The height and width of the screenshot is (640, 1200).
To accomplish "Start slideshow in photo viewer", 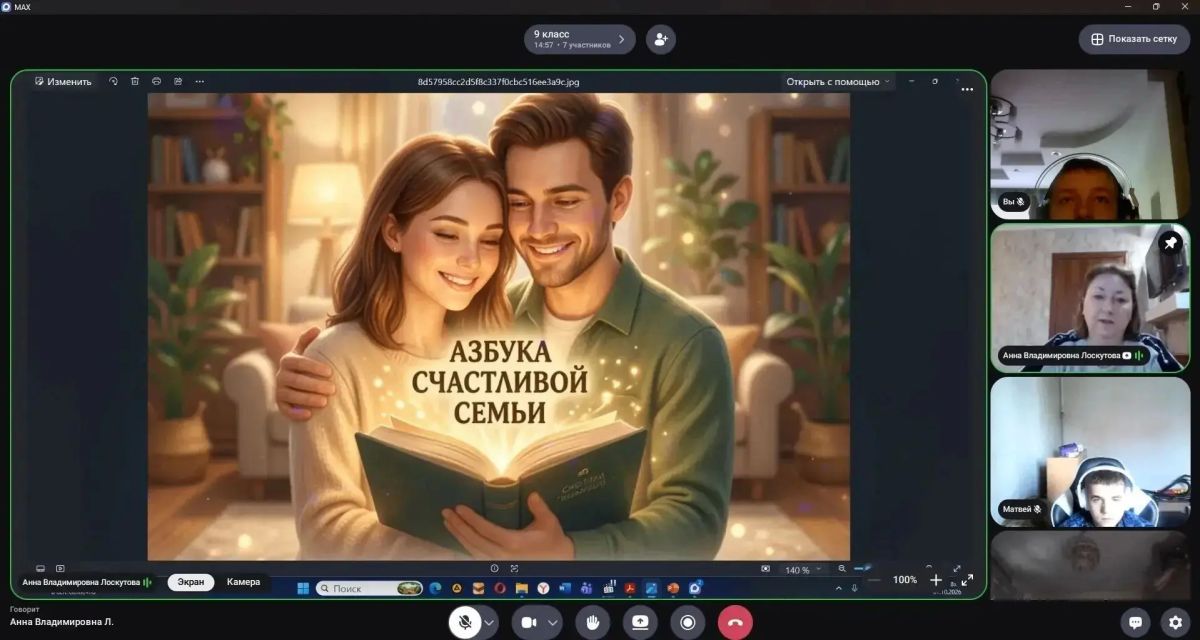I will coord(60,569).
